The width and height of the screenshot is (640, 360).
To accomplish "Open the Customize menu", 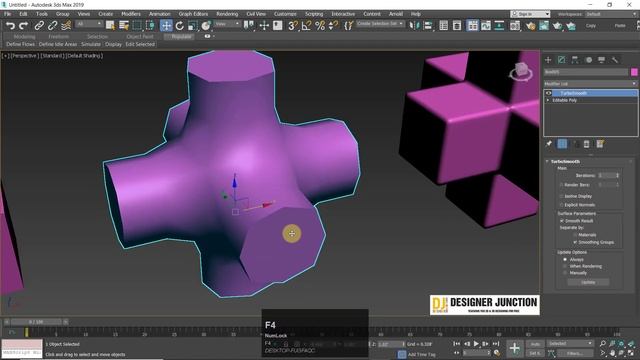I will (x=285, y=14).
